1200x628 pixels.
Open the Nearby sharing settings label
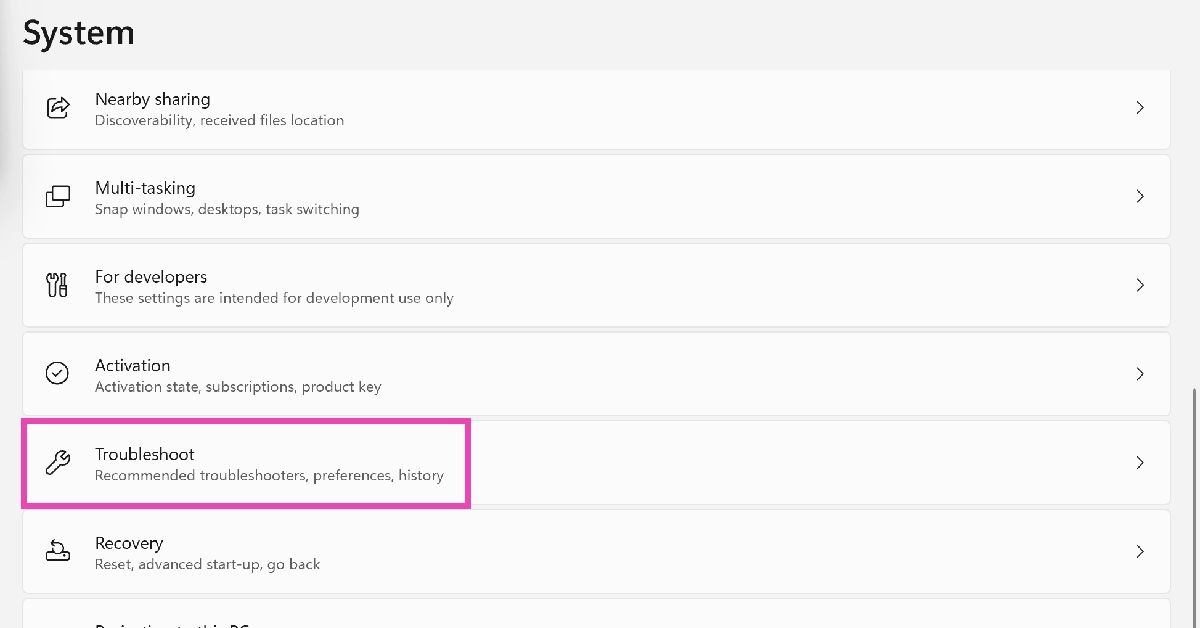(152, 99)
